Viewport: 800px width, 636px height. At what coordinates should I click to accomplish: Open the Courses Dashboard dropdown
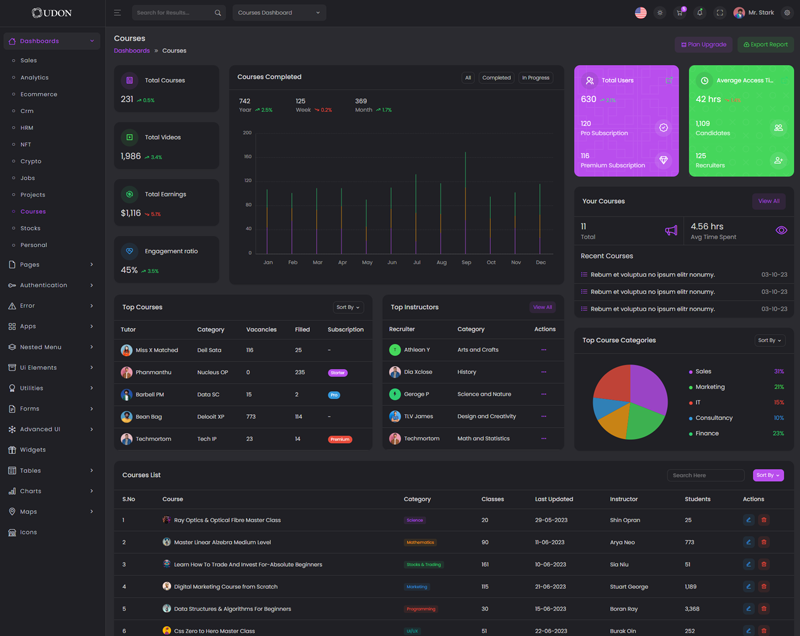coord(279,13)
